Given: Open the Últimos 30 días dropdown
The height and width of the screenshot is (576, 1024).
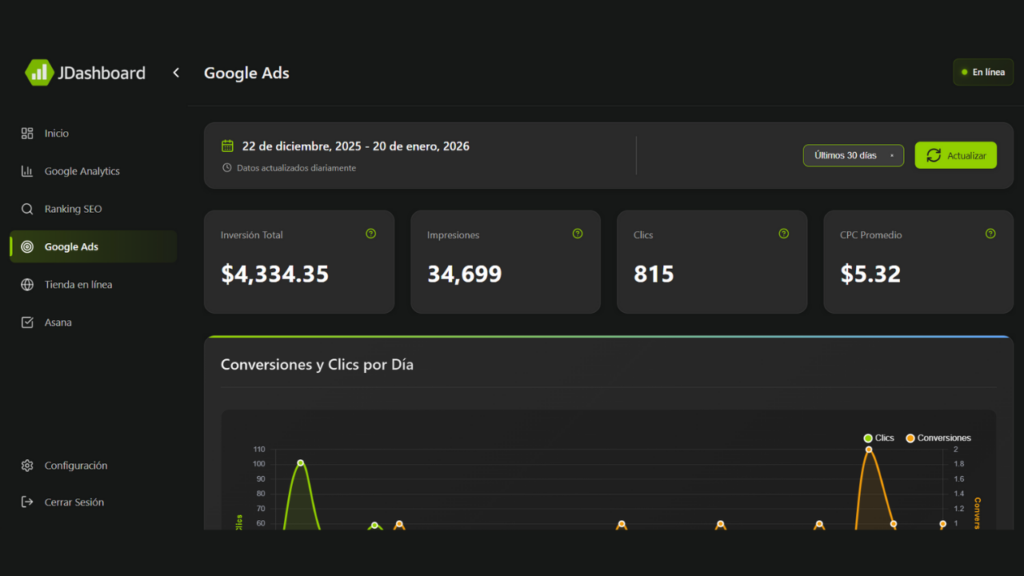Looking at the screenshot, I should [853, 155].
